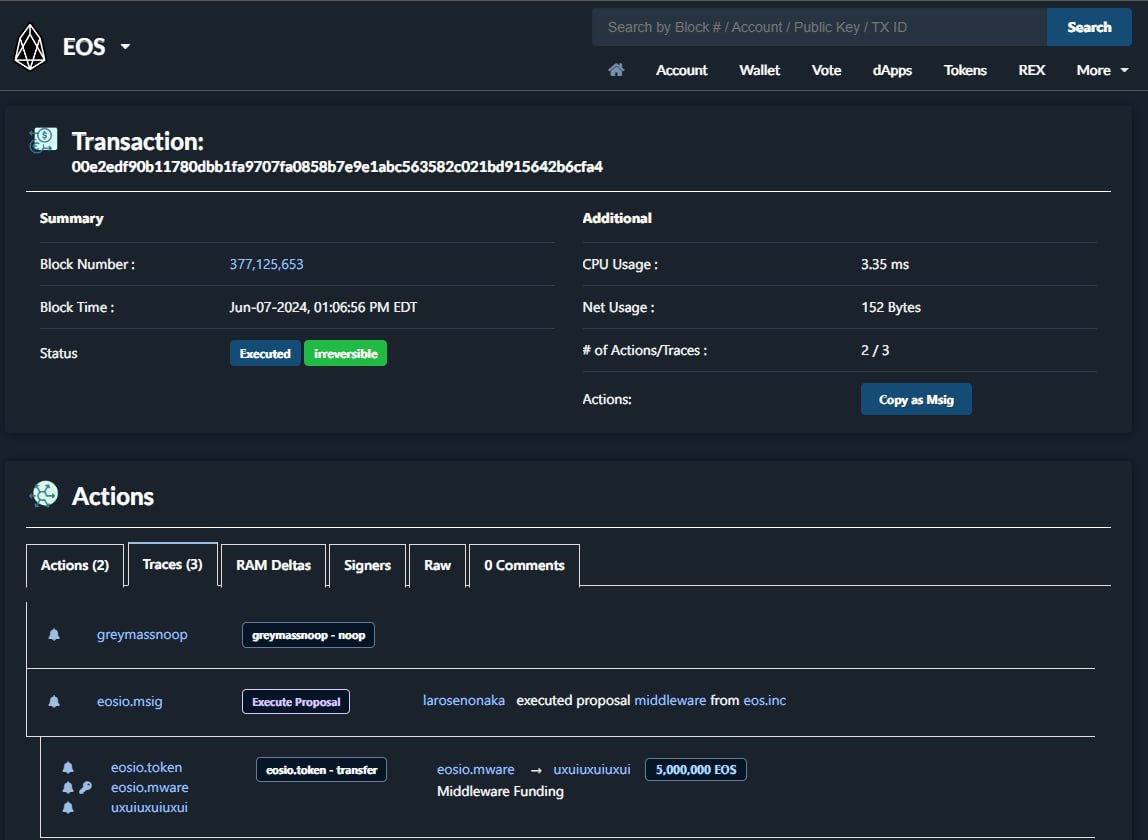Click the bell icon beside uxuiuxuiuxui receiver

tap(68, 807)
